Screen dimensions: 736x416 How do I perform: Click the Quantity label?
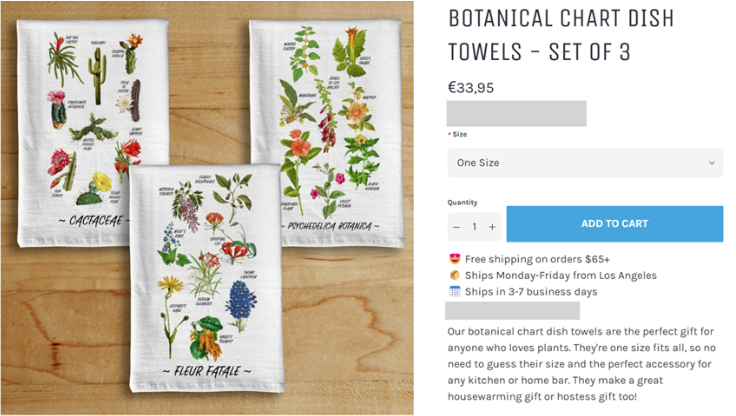tap(462, 202)
